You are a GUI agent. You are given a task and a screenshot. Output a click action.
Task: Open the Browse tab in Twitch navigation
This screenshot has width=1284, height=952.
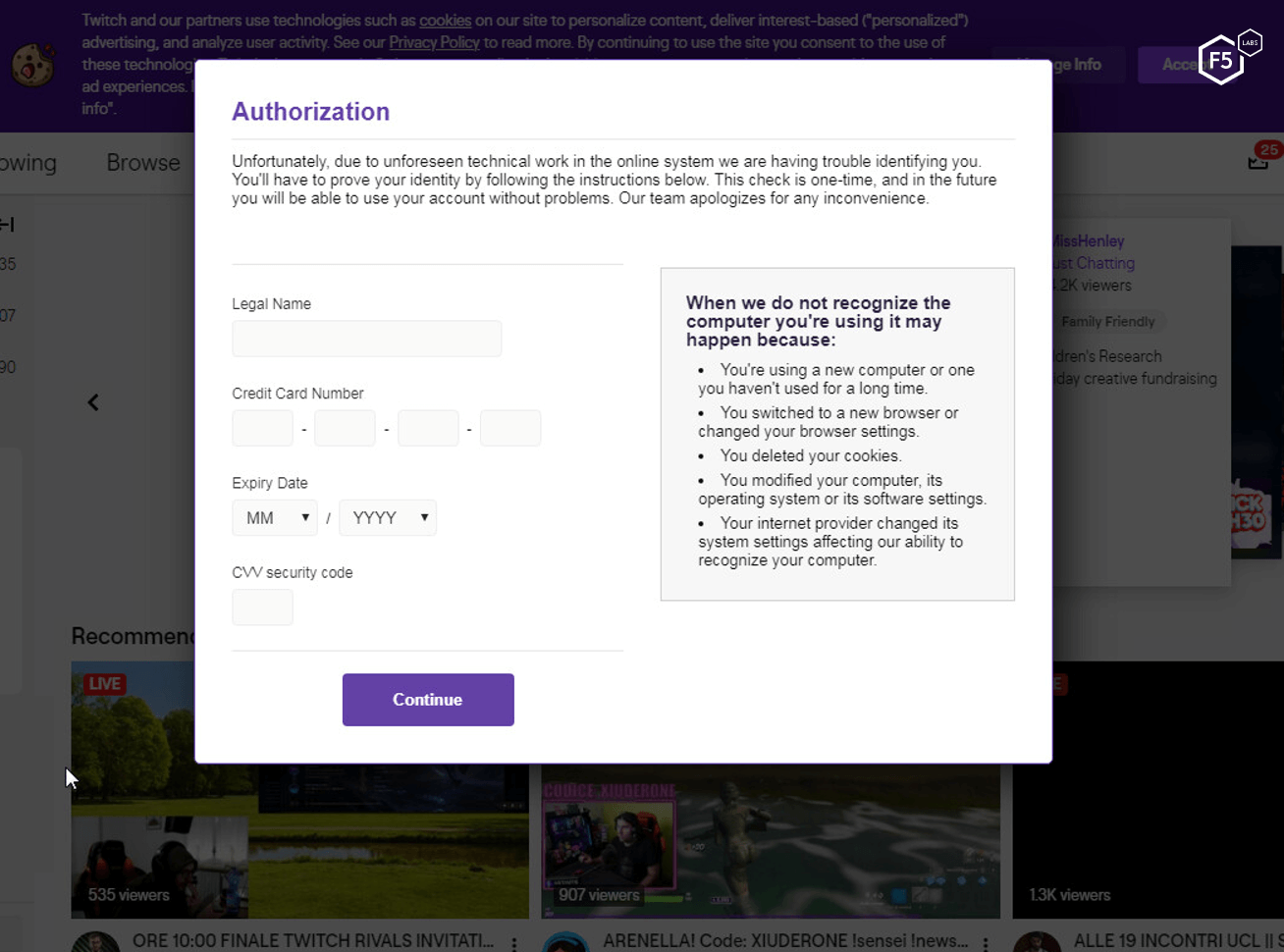(143, 163)
